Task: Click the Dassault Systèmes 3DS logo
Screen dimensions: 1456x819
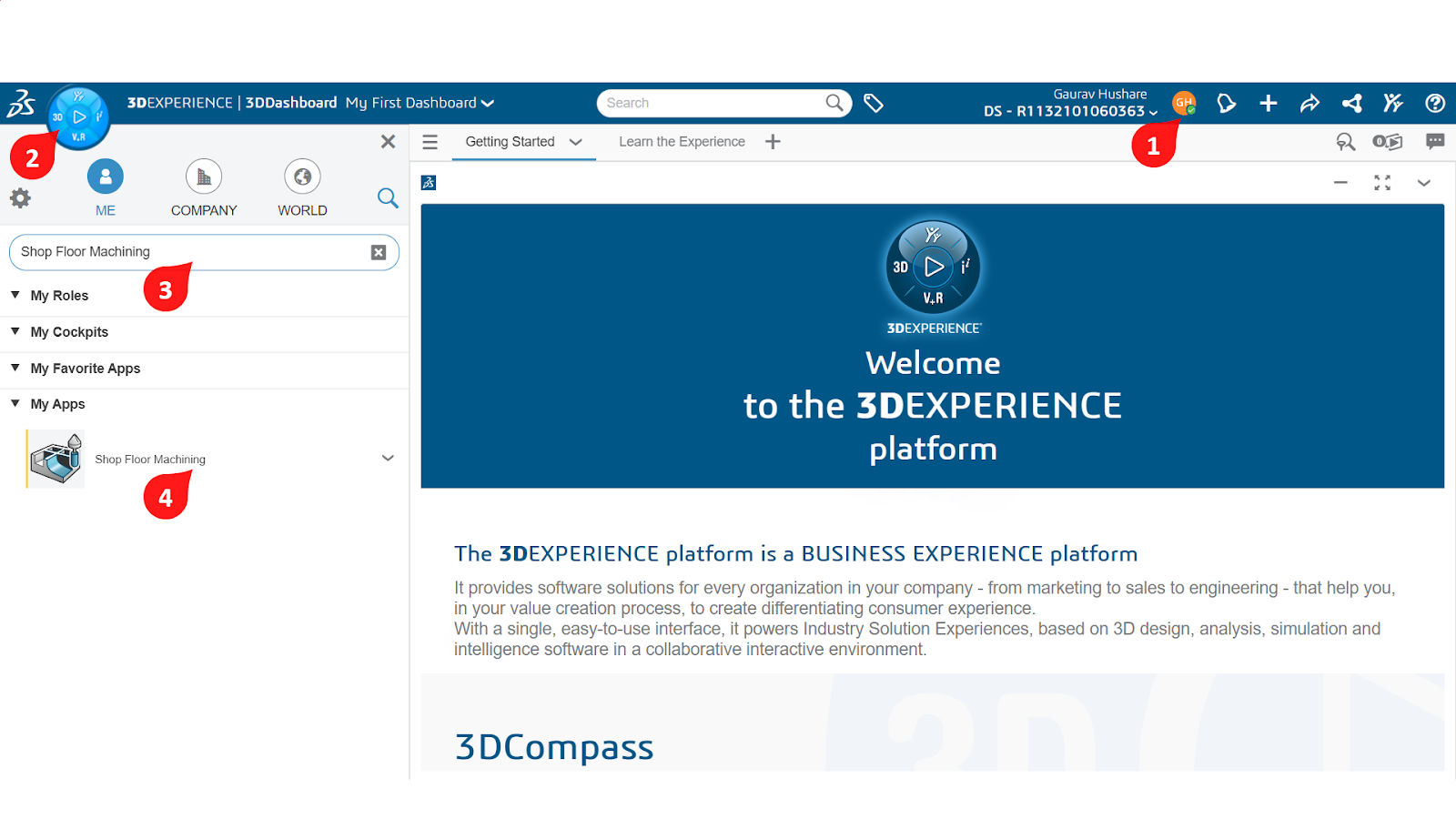Action: (x=21, y=104)
